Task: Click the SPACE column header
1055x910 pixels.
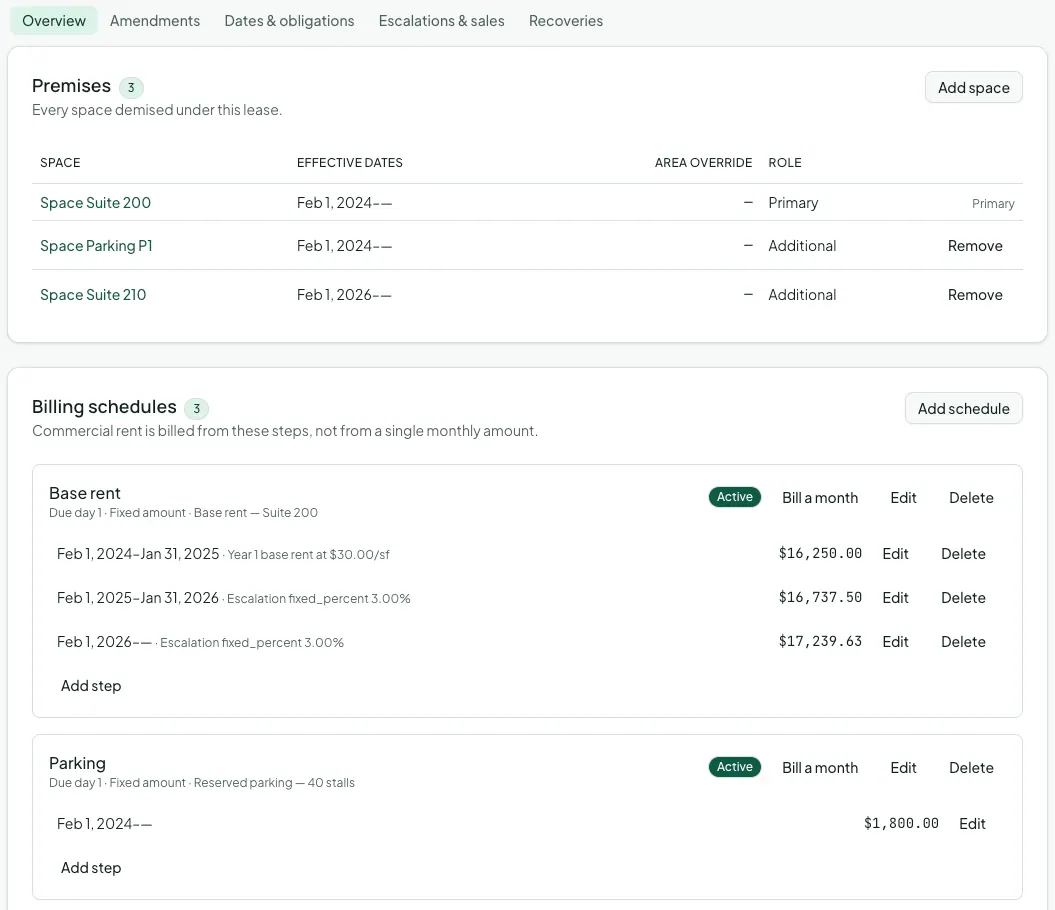Action: pos(60,163)
